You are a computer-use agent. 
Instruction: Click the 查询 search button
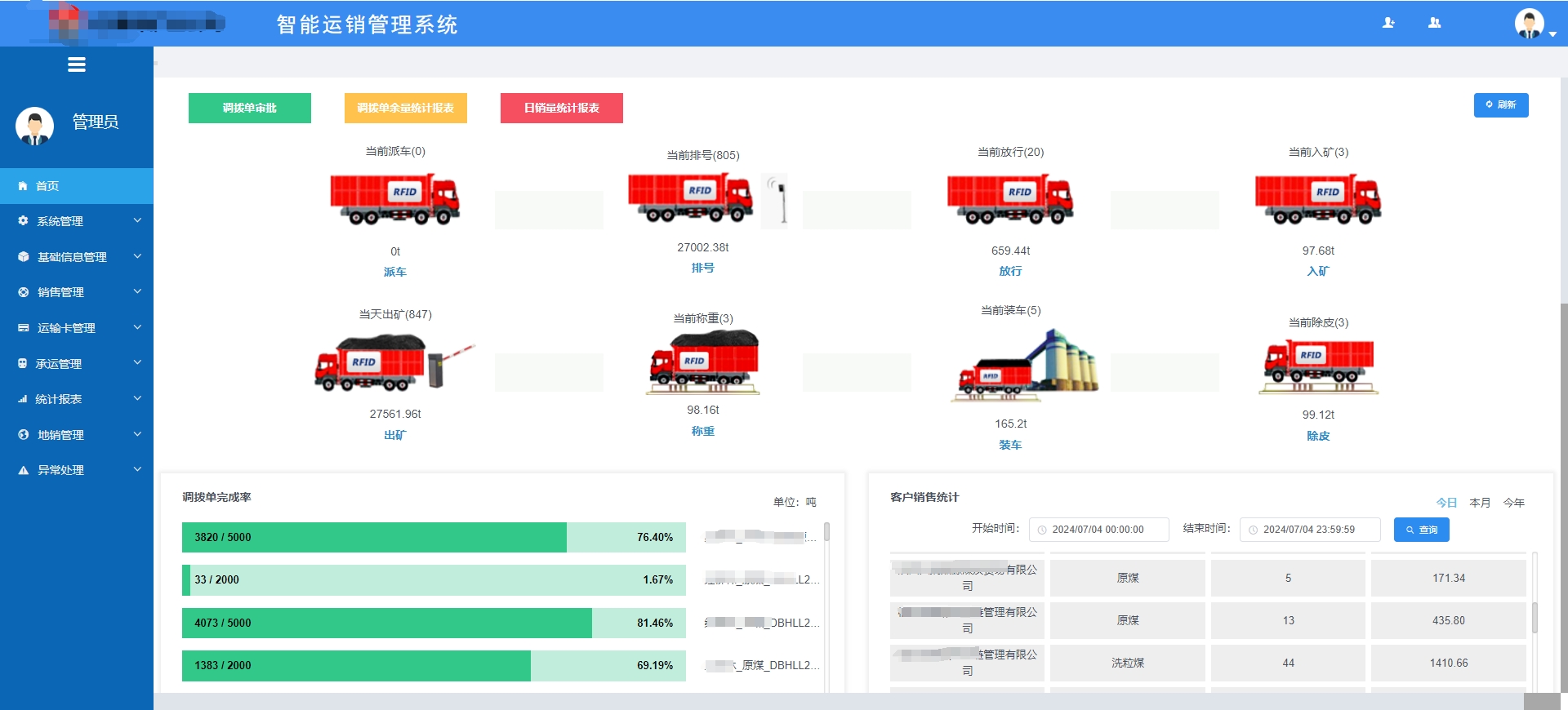pos(1421,530)
